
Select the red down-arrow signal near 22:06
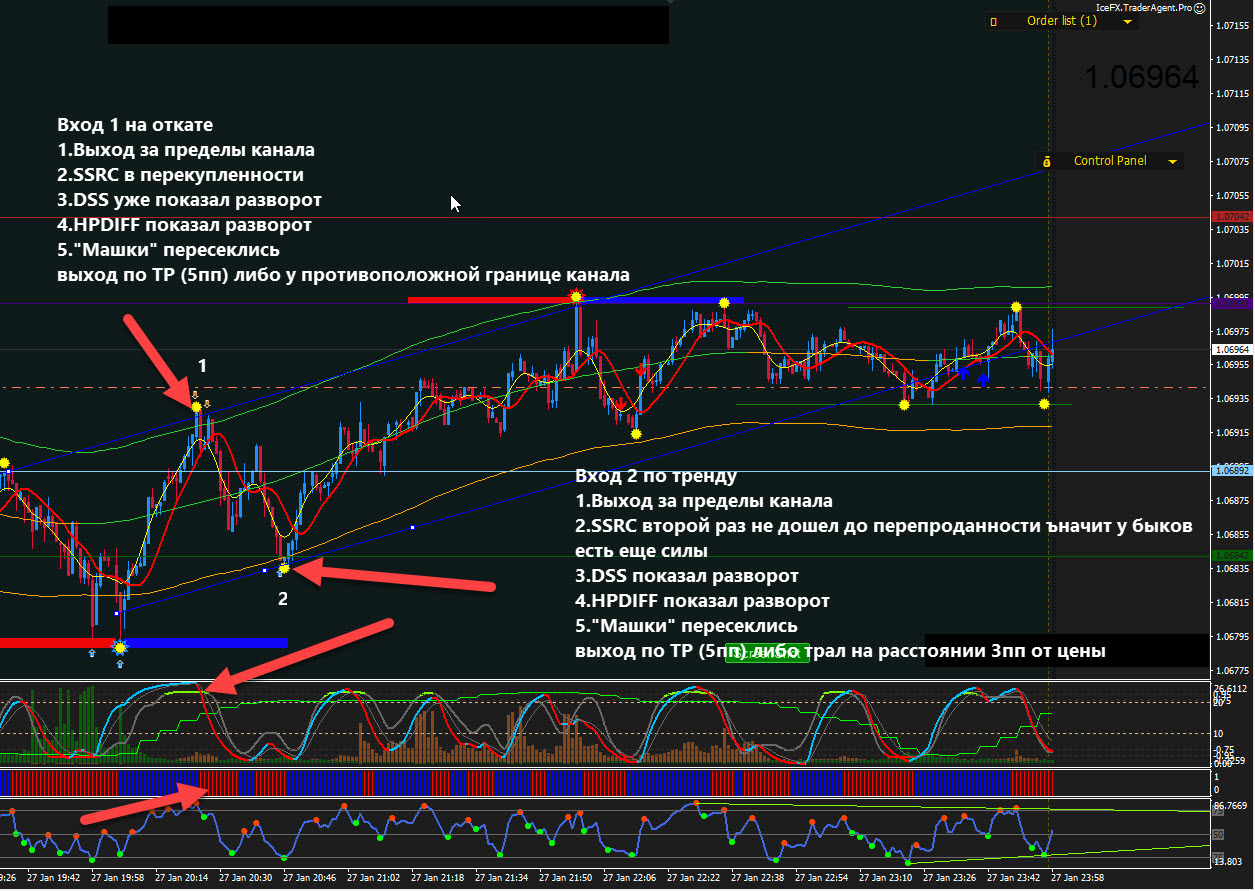click(621, 404)
